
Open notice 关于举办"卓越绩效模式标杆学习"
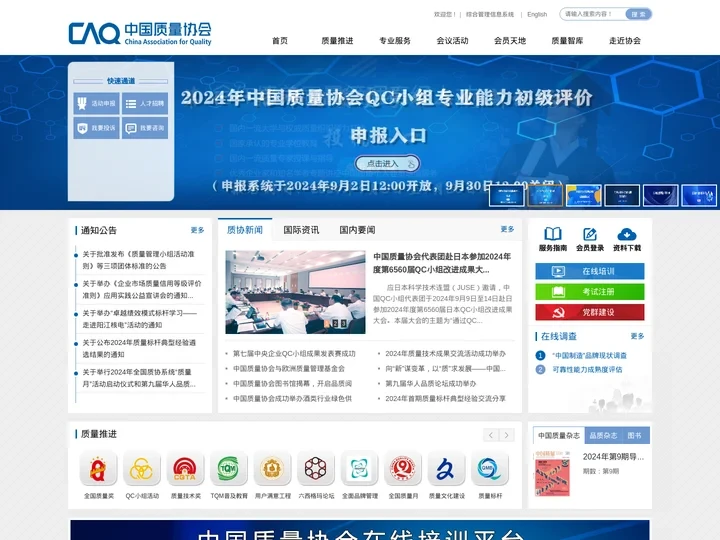pyautogui.click(x=139, y=319)
